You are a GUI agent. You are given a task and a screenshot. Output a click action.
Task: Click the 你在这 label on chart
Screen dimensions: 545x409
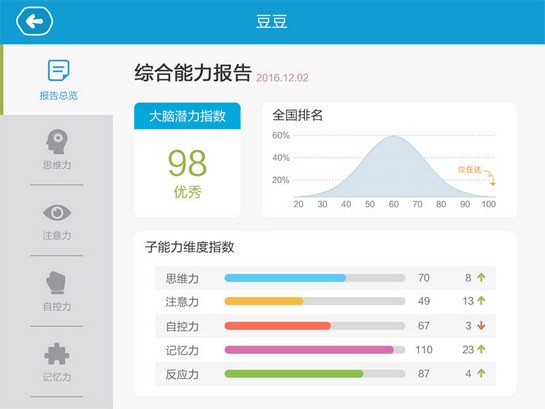469,170
